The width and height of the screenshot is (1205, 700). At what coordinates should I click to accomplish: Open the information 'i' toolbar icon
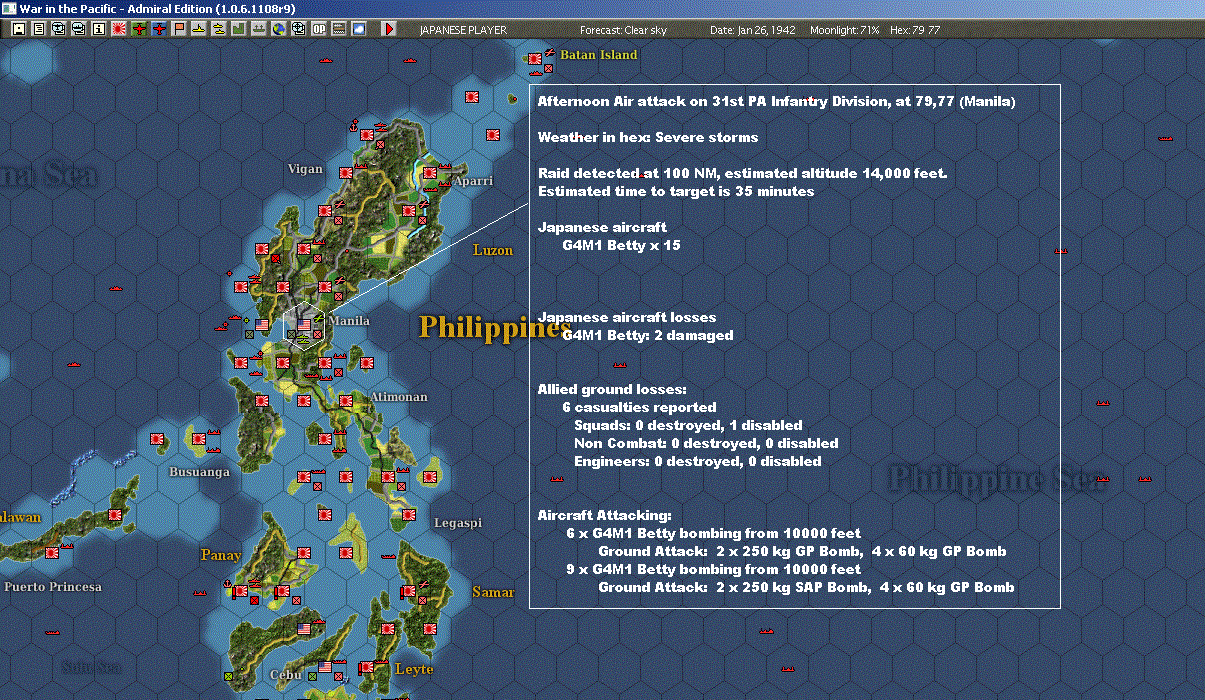98,29
